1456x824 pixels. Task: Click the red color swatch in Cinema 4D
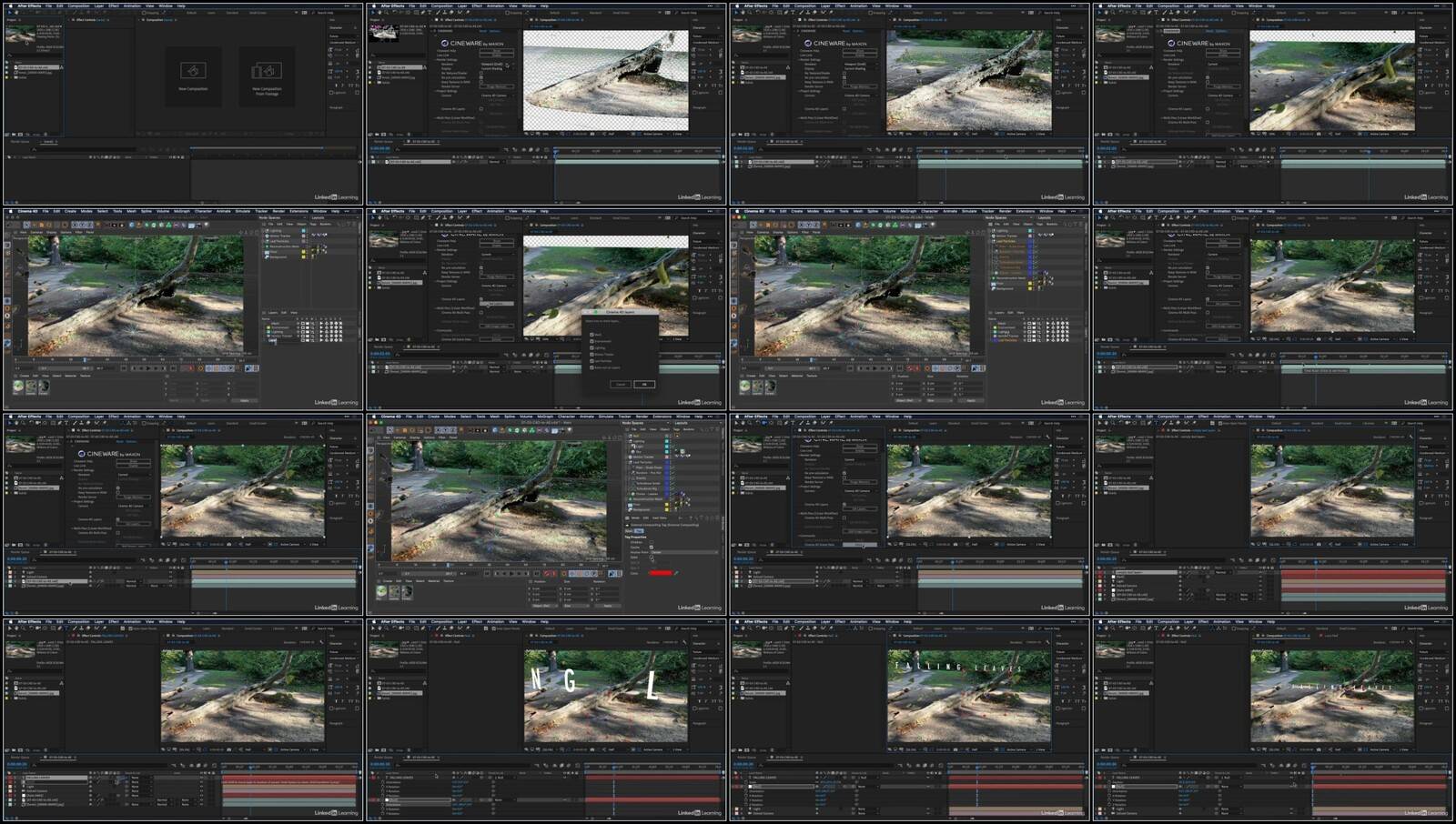point(660,573)
